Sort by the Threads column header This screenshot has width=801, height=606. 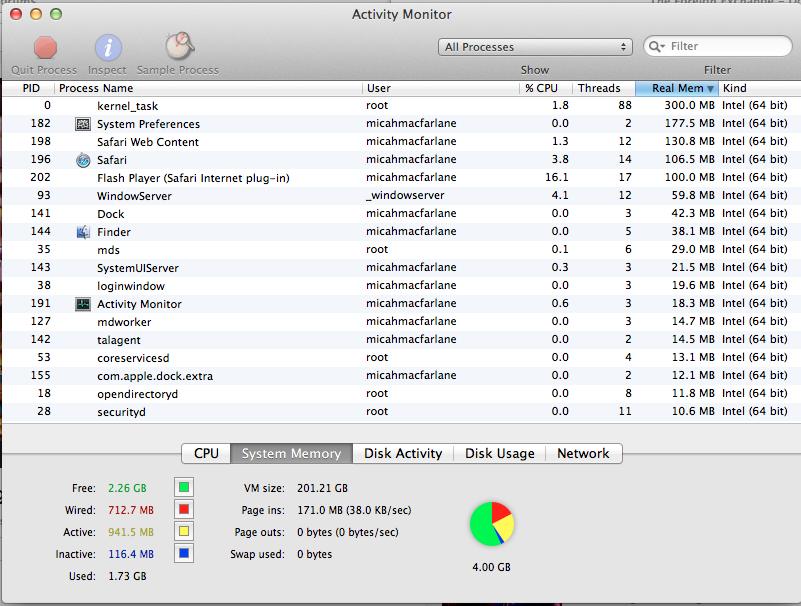click(x=604, y=88)
